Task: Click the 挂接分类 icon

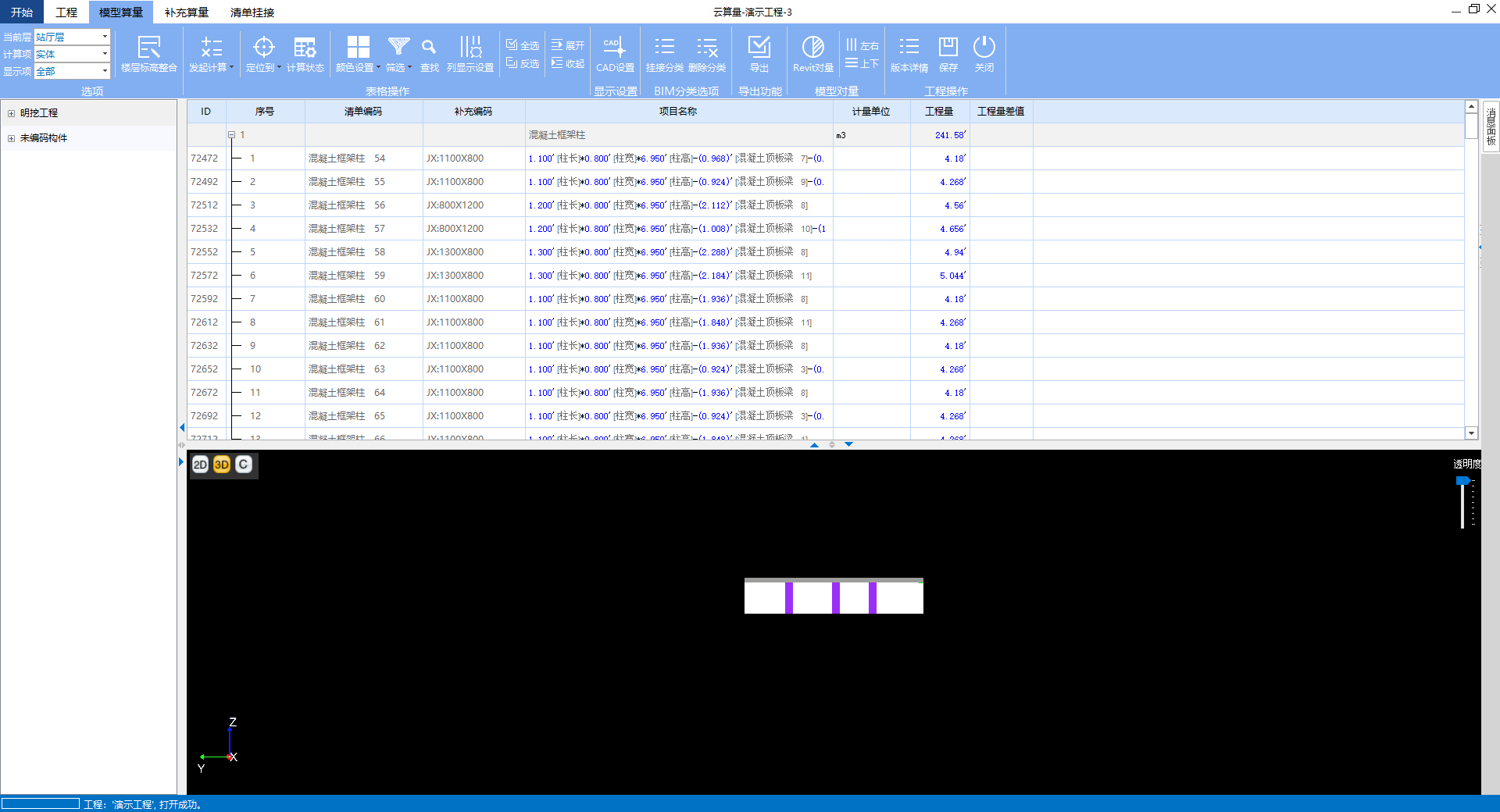Action: 664,48
